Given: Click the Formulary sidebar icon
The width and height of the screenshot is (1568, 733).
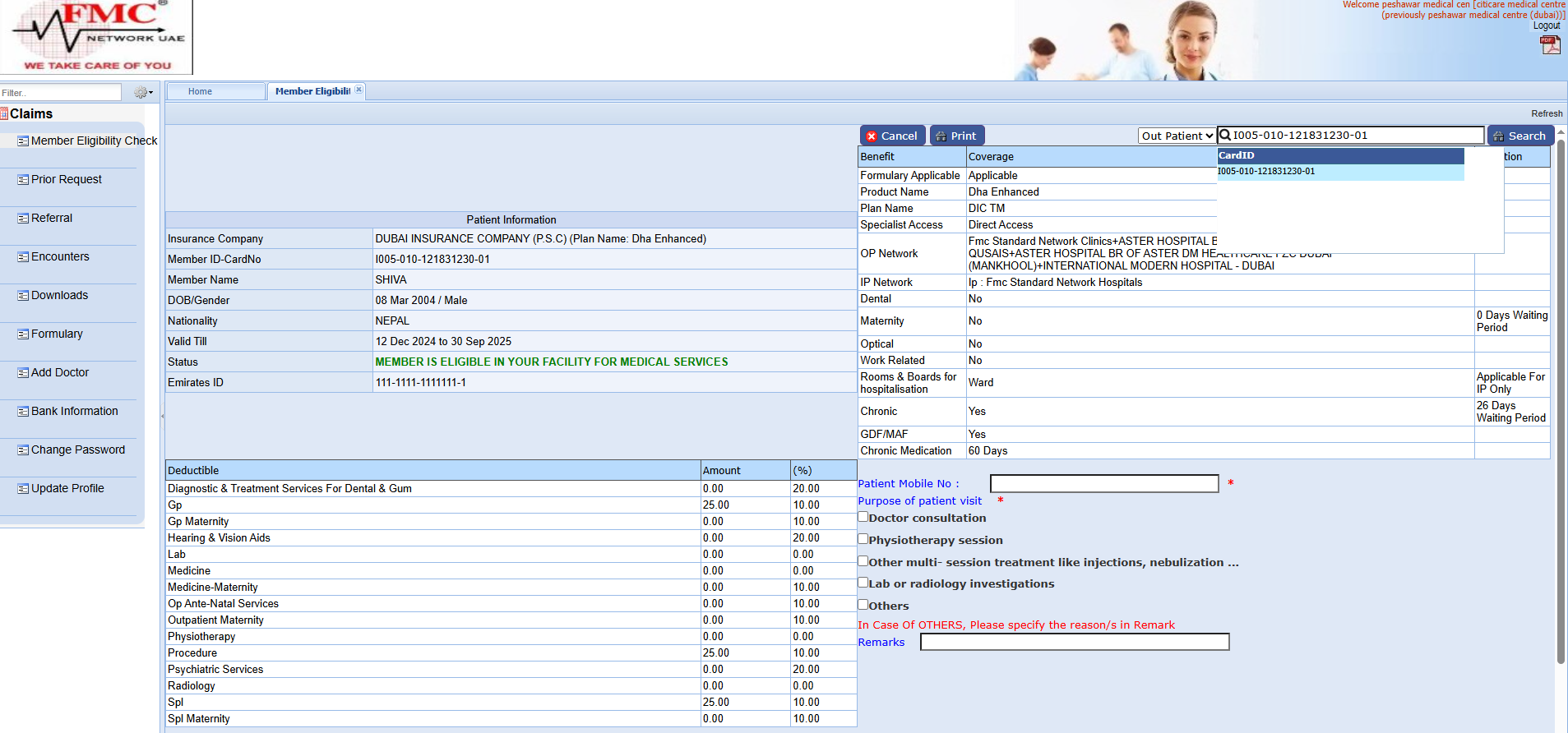Looking at the screenshot, I should point(23,334).
